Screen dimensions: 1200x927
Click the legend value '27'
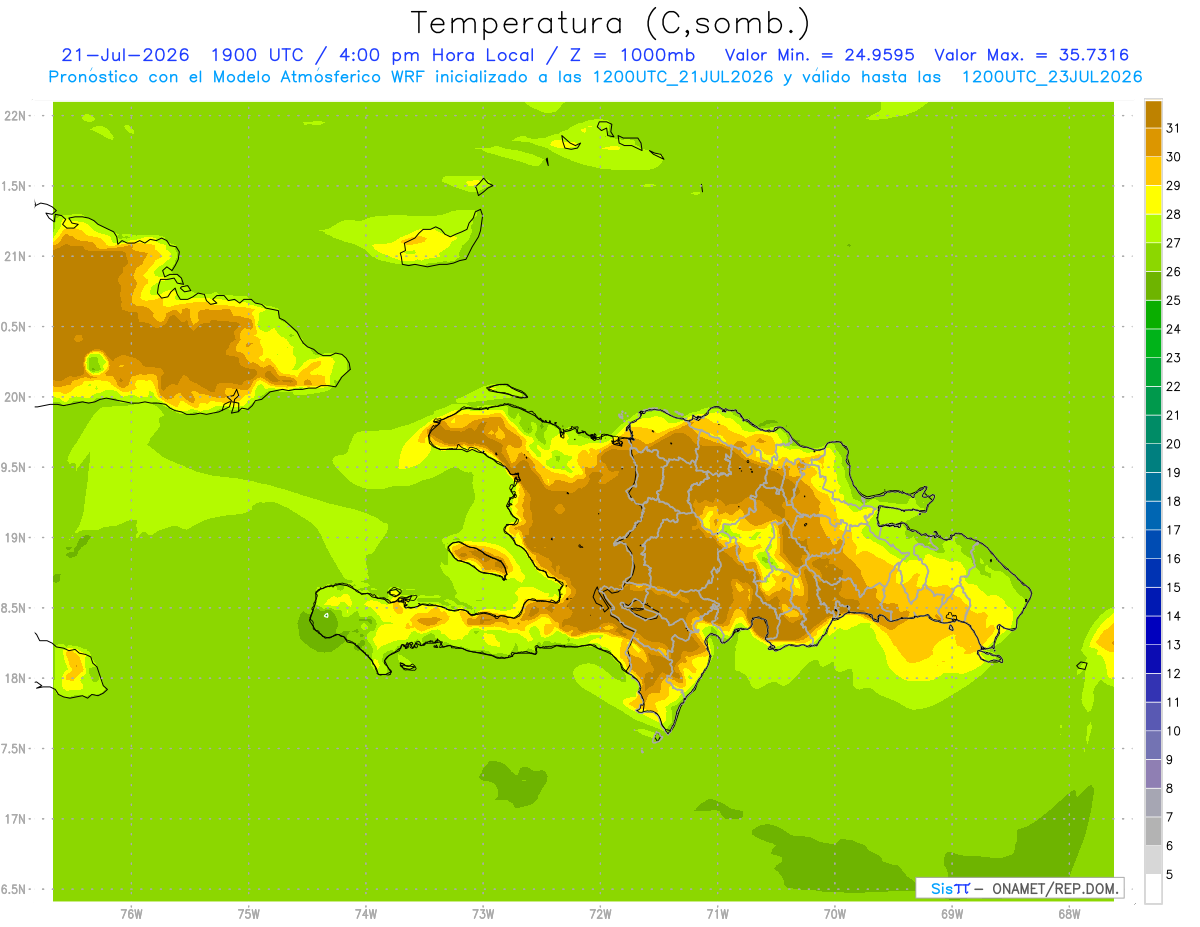coord(1173,243)
